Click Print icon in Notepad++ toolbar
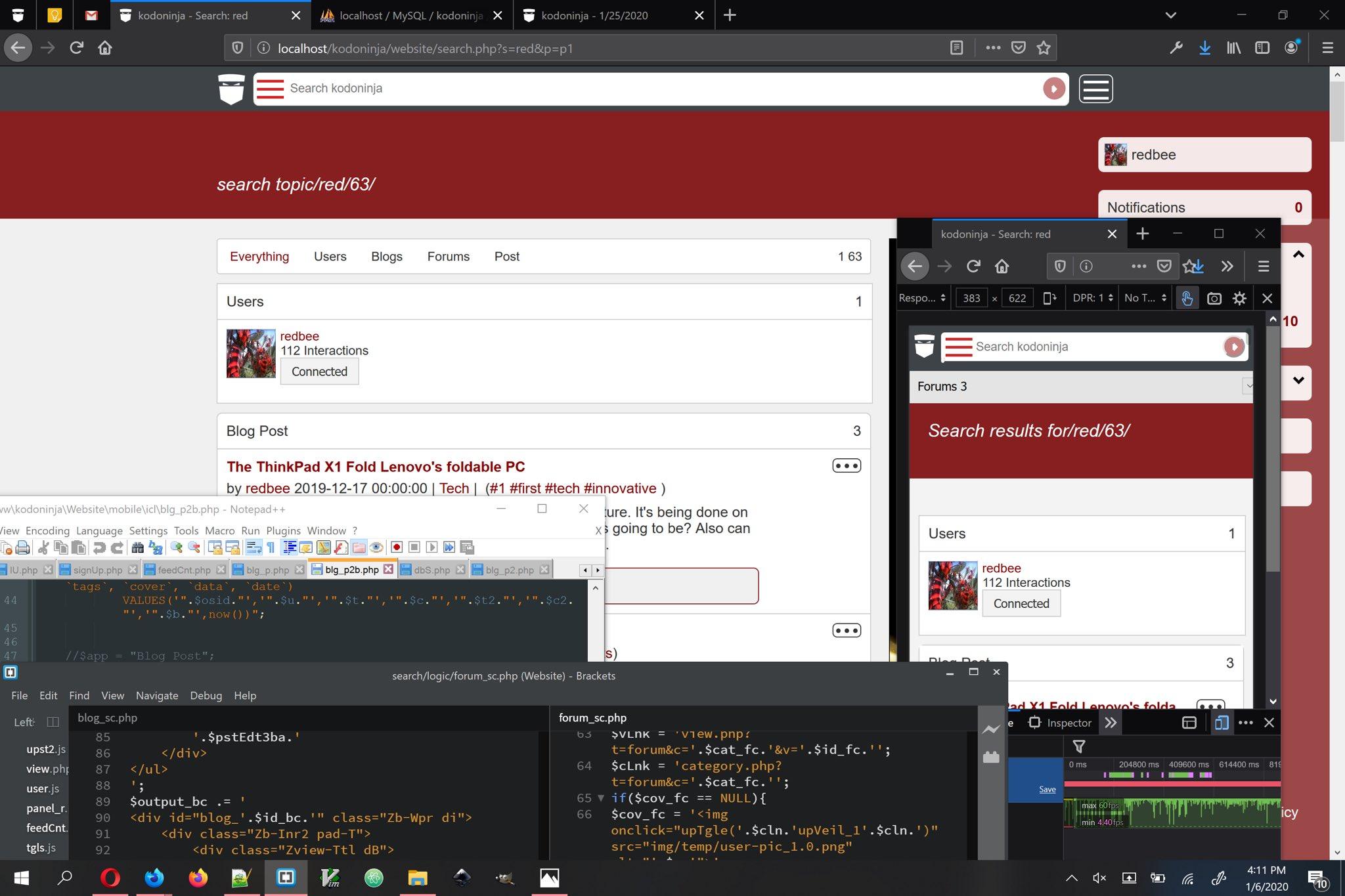 click(22, 547)
